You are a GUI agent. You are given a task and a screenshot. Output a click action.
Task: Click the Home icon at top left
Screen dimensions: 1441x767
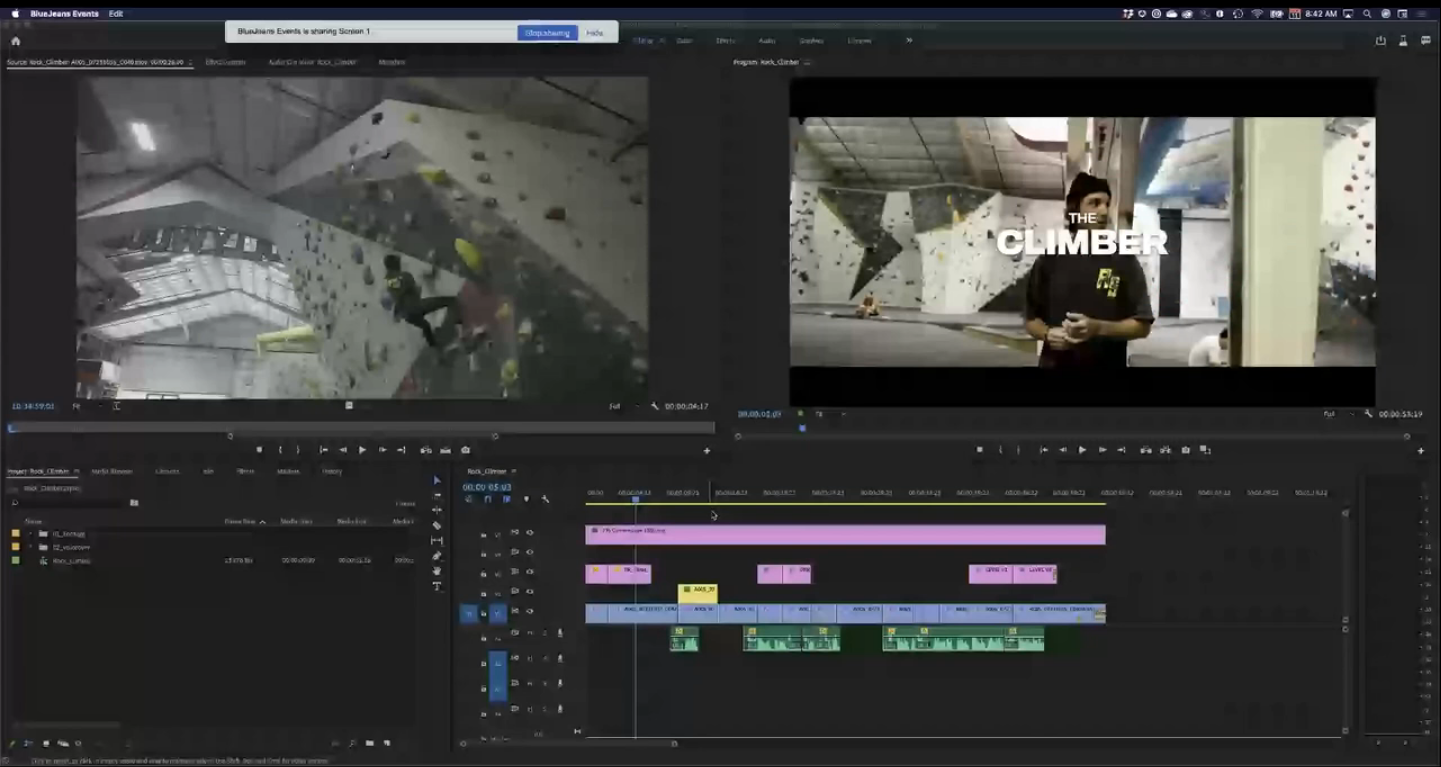[x=15, y=41]
